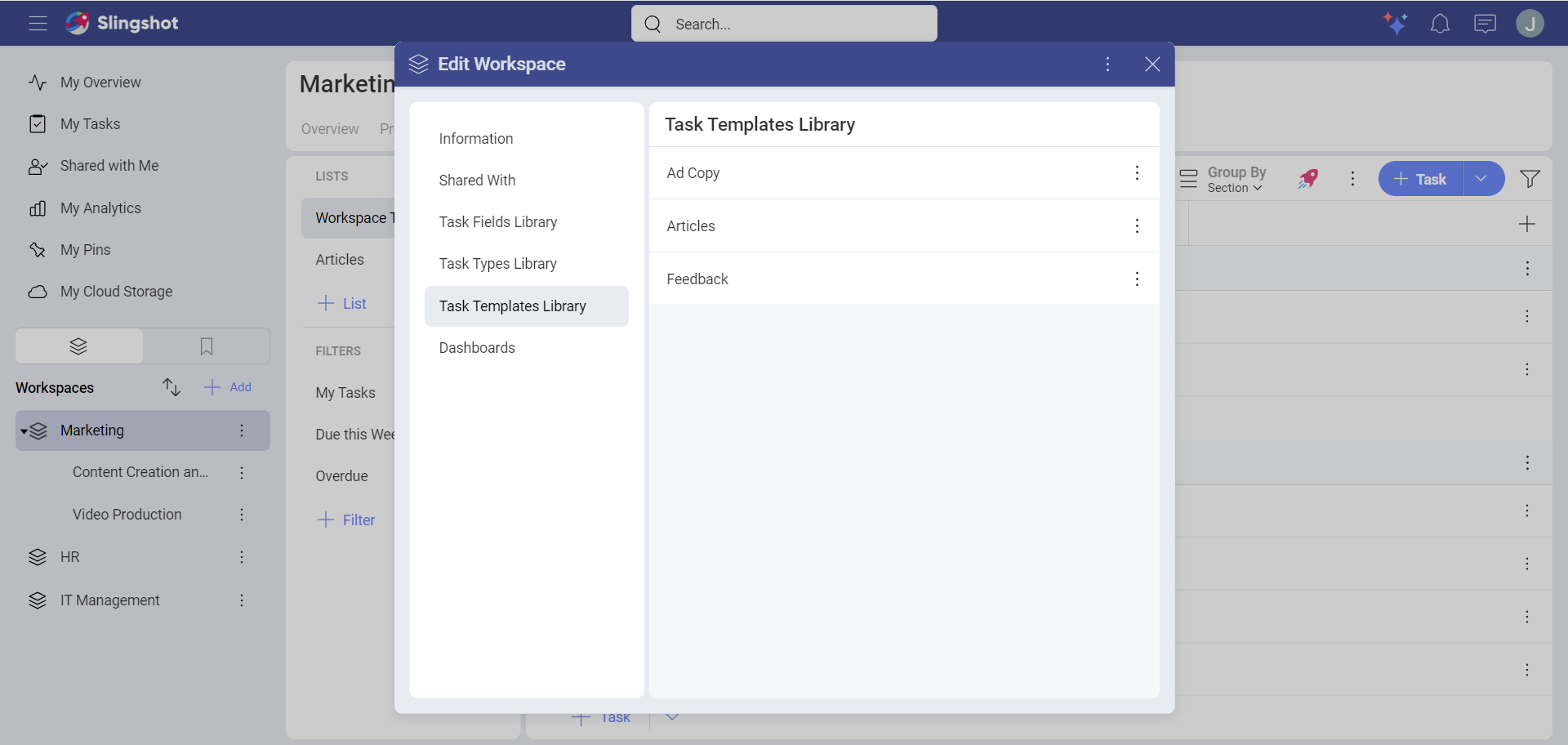This screenshot has width=1568, height=745.
Task: Go to My Tasks in sidebar
Action: coord(90,124)
